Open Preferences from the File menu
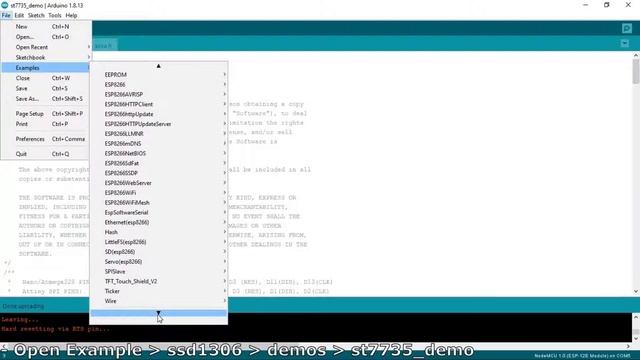The width and height of the screenshot is (640, 360). (46, 139)
